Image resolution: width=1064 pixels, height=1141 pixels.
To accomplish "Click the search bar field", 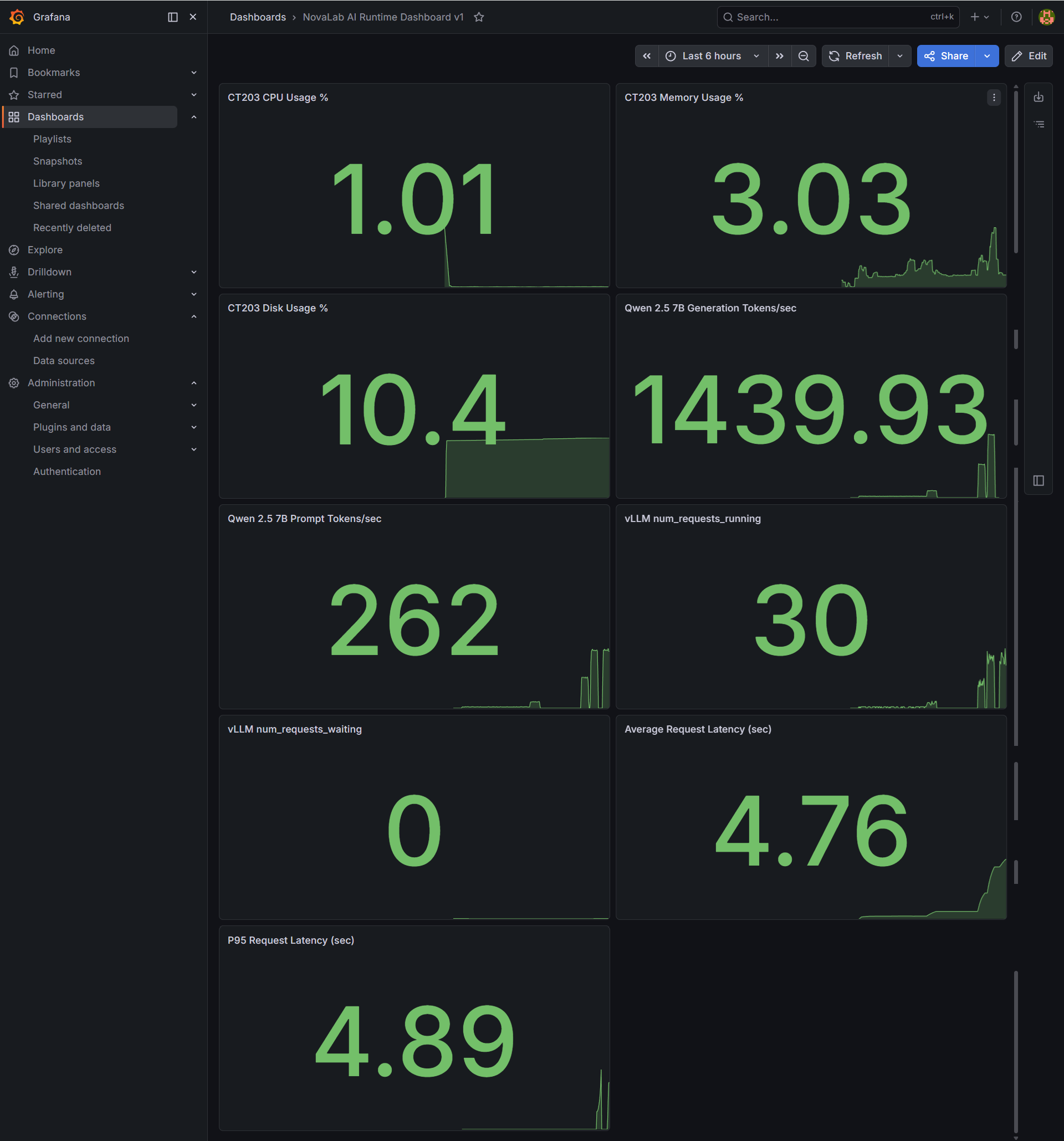I will pyautogui.click(x=838, y=17).
